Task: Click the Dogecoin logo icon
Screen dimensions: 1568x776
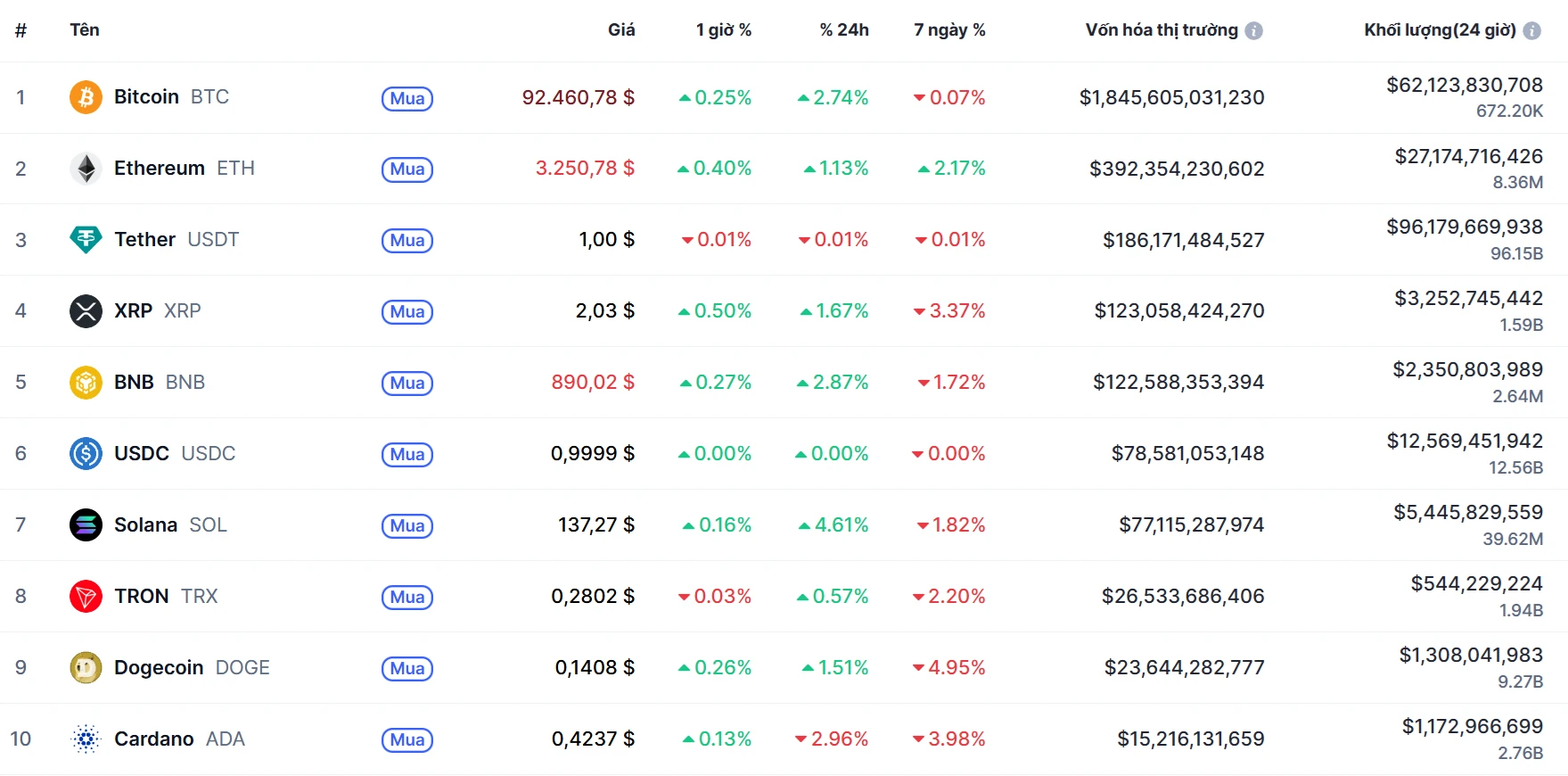Action: point(86,668)
